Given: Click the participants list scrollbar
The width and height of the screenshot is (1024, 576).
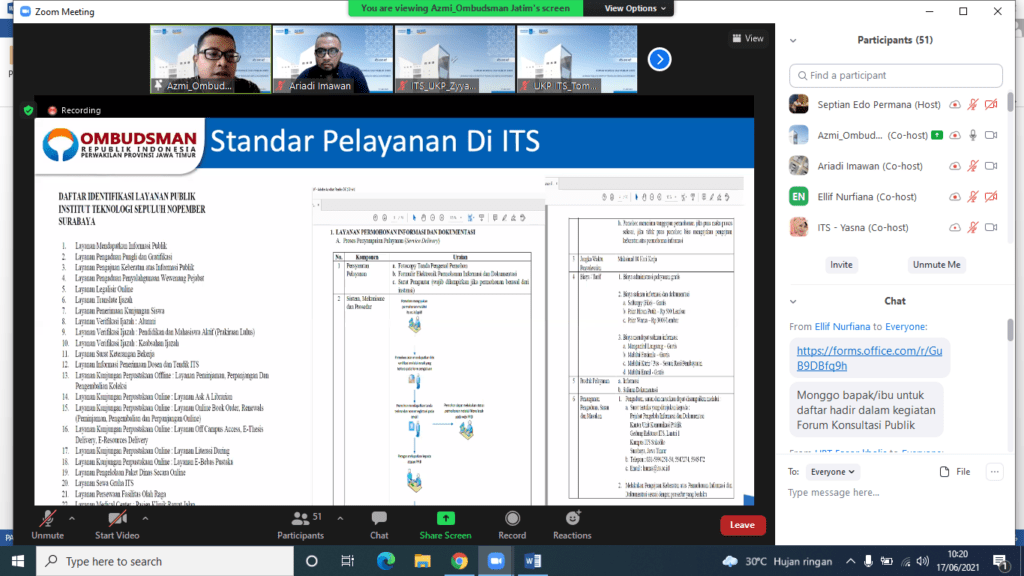Looking at the screenshot, I should tap(1010, 101).
